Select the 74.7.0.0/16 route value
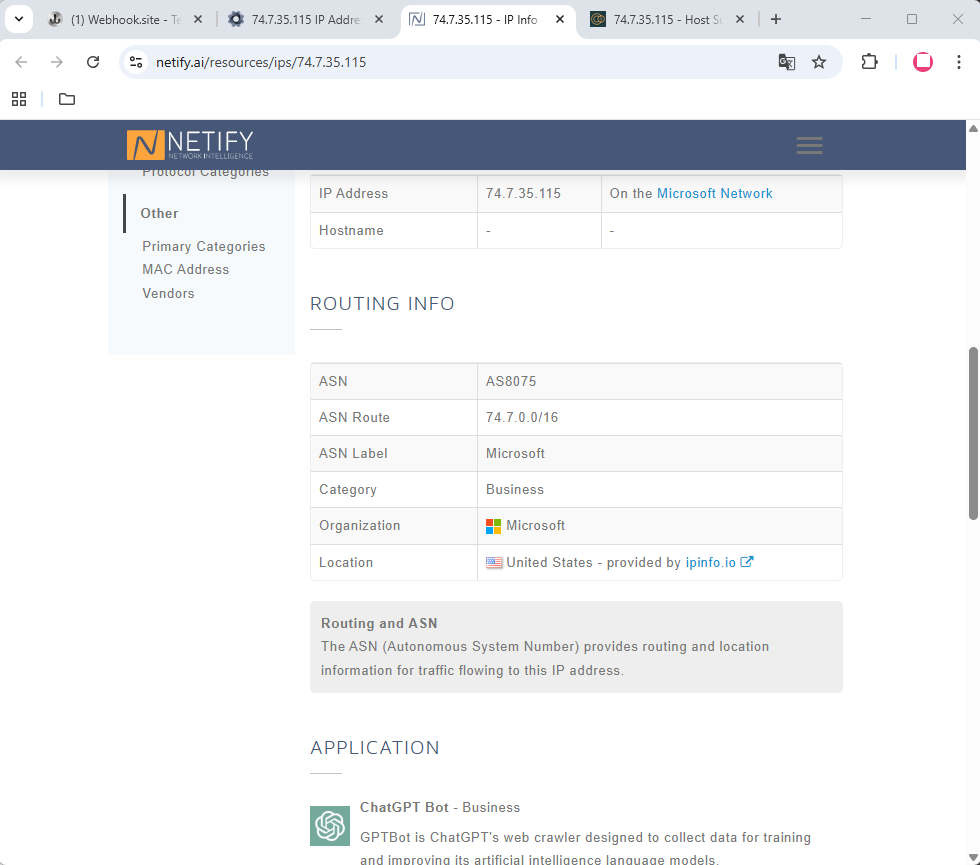Viewport: 980px width, 865px height. tap(522, 418)
